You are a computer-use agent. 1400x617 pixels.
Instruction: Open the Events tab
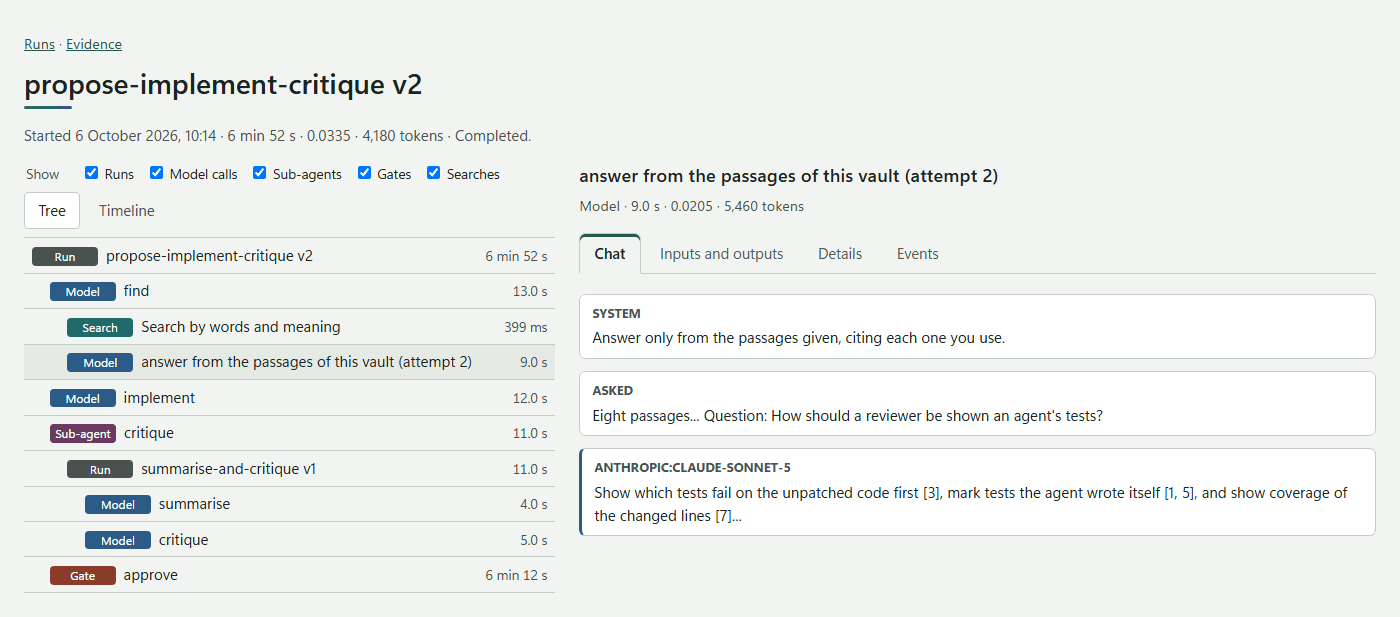[917, 254]
